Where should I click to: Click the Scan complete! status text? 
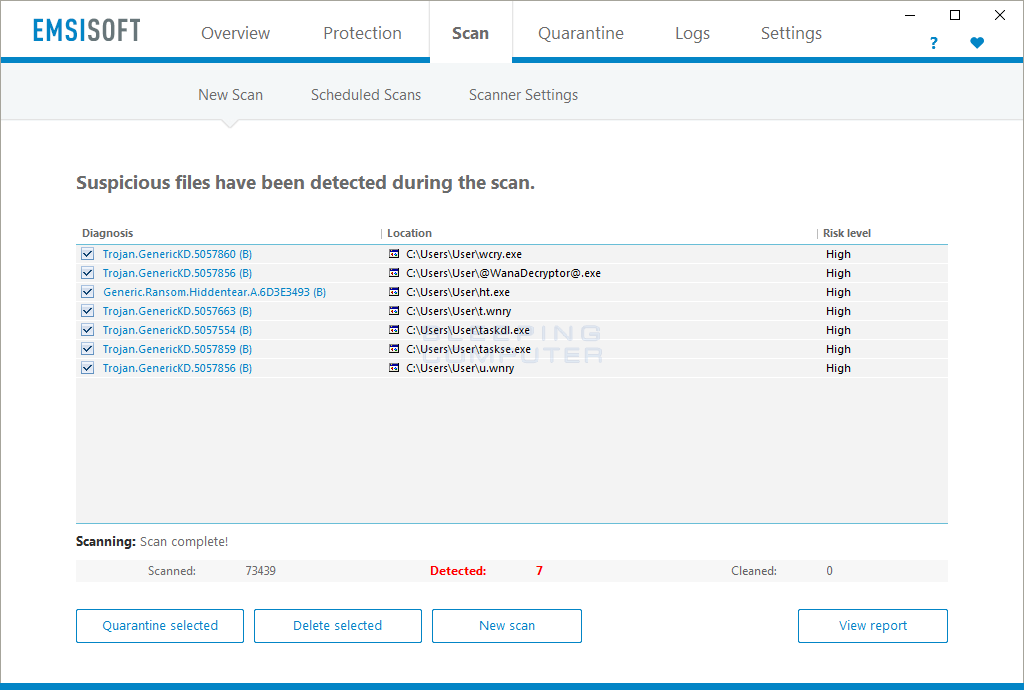tap(184, 541)
